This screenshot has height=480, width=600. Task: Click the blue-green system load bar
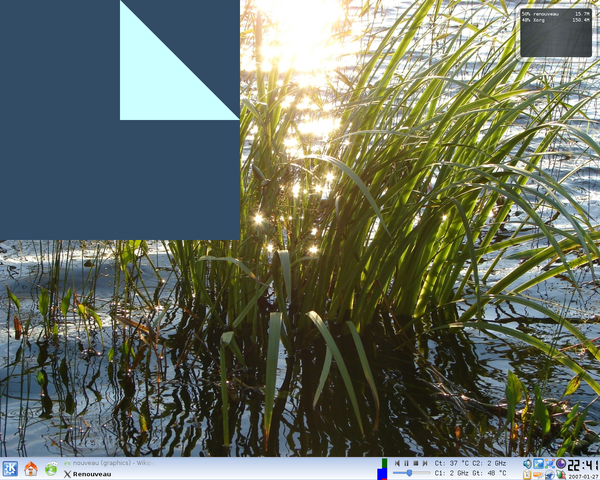[x=382, y=469]
